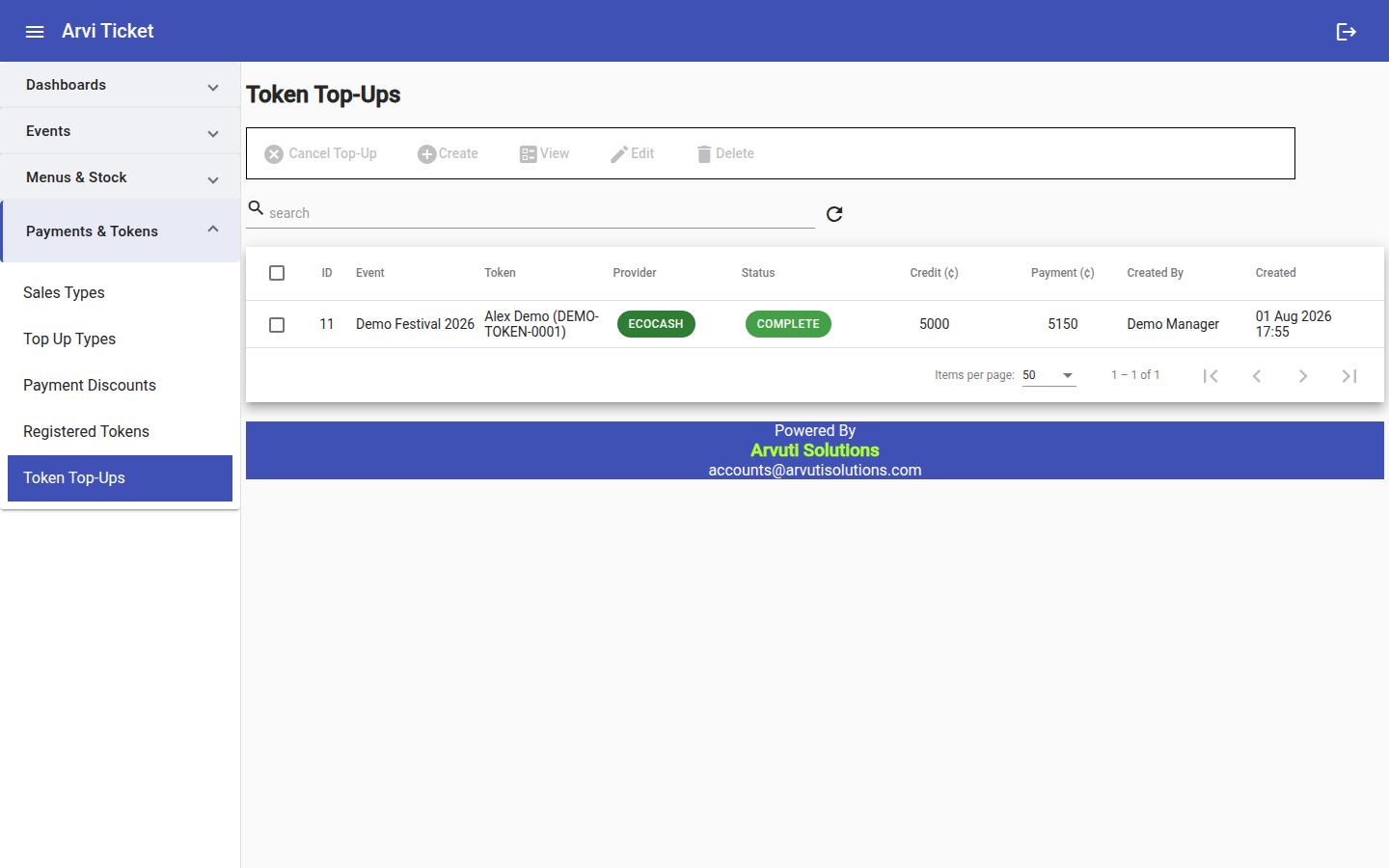Open Top Up Types page
1389x868 pixels.
121,339
